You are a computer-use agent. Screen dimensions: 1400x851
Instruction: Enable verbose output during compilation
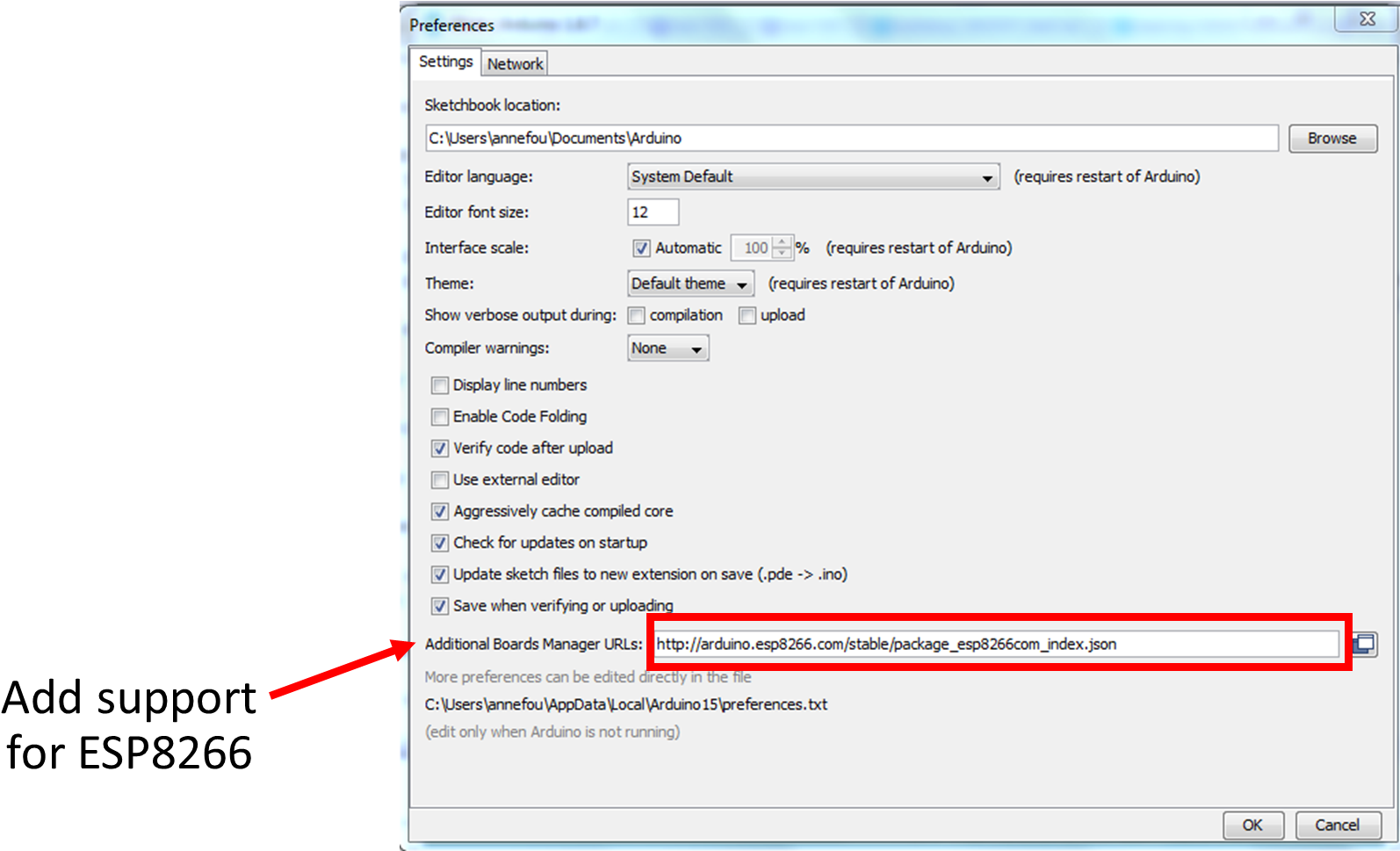pos(637,316)
